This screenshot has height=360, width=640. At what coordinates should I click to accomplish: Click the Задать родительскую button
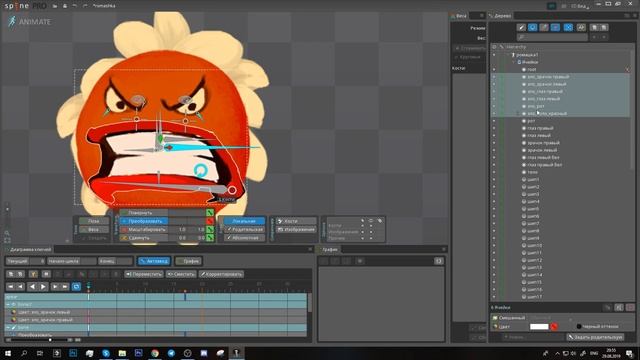pyautogui.click(x=596, y=337)
